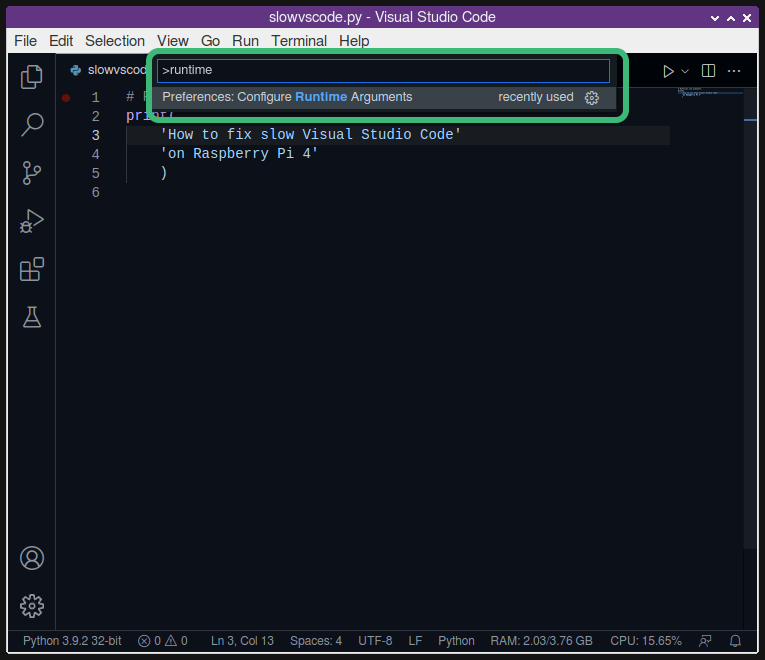The height and width of the screenshot is (660, 765).
Task: Click line number 4 in gutter
Action: pyautogui.click(x=96, y=154)
